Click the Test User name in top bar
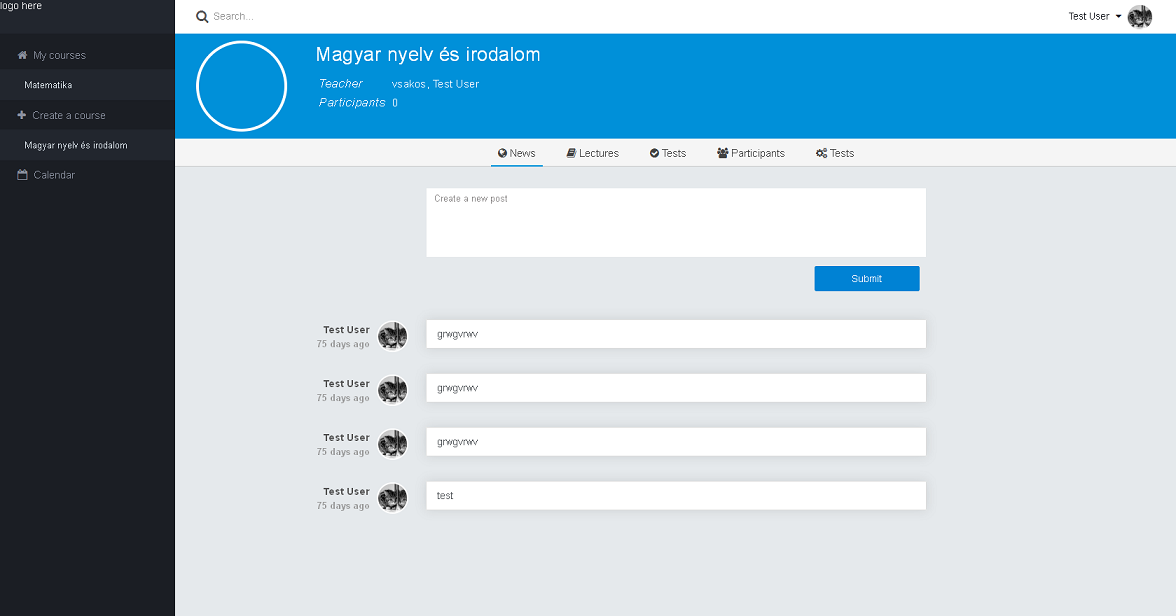 (x=1088, y=17)
